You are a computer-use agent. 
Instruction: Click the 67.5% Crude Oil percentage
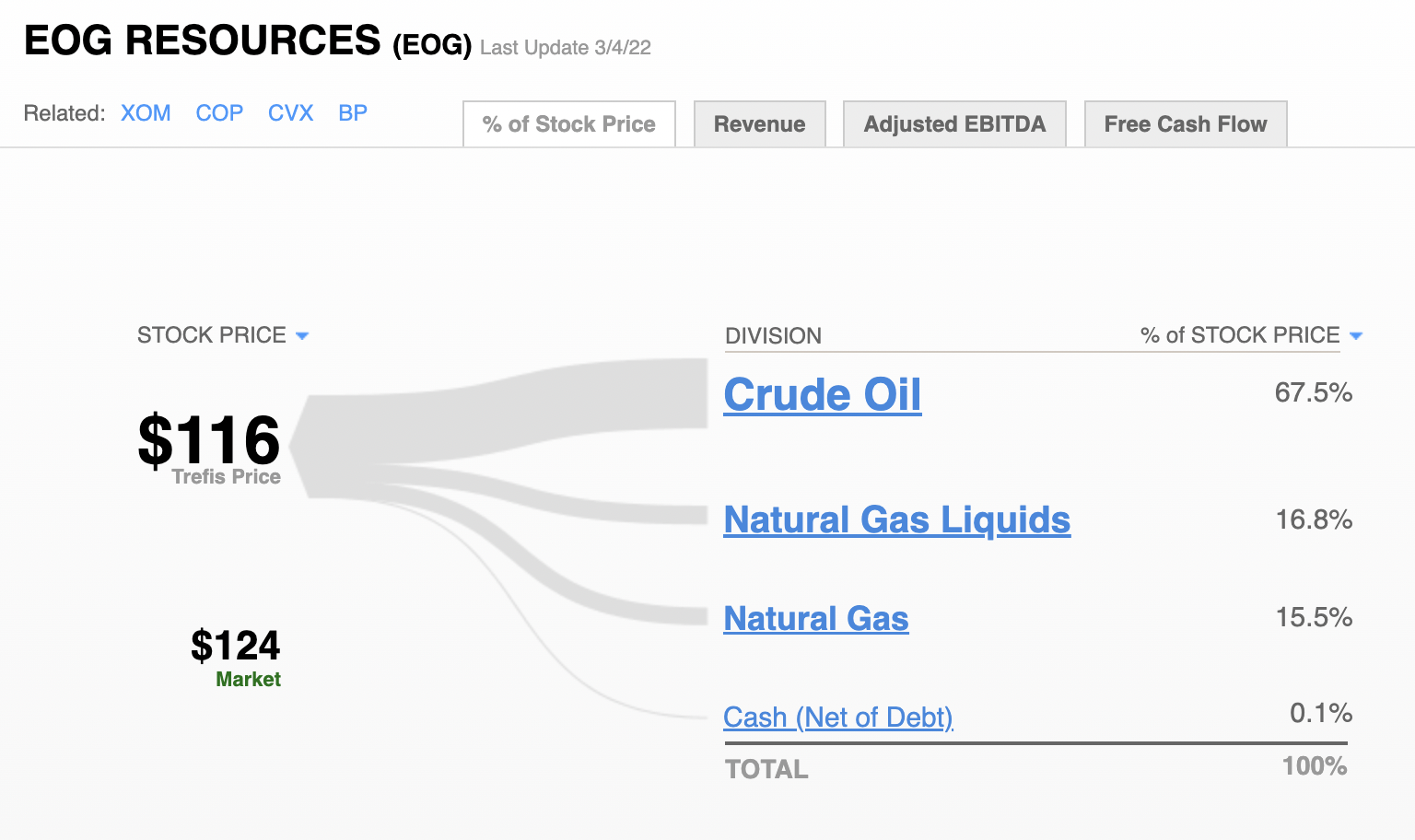1314,393
